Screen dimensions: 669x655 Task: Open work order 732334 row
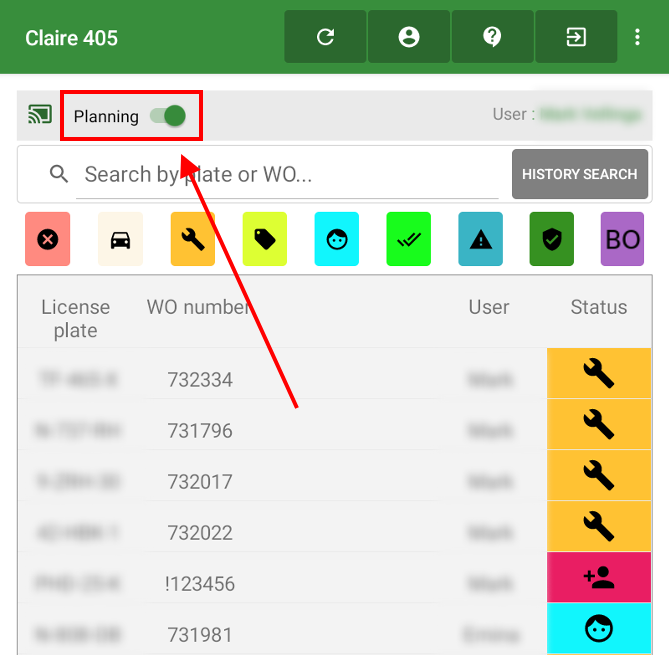click(200, 380)
